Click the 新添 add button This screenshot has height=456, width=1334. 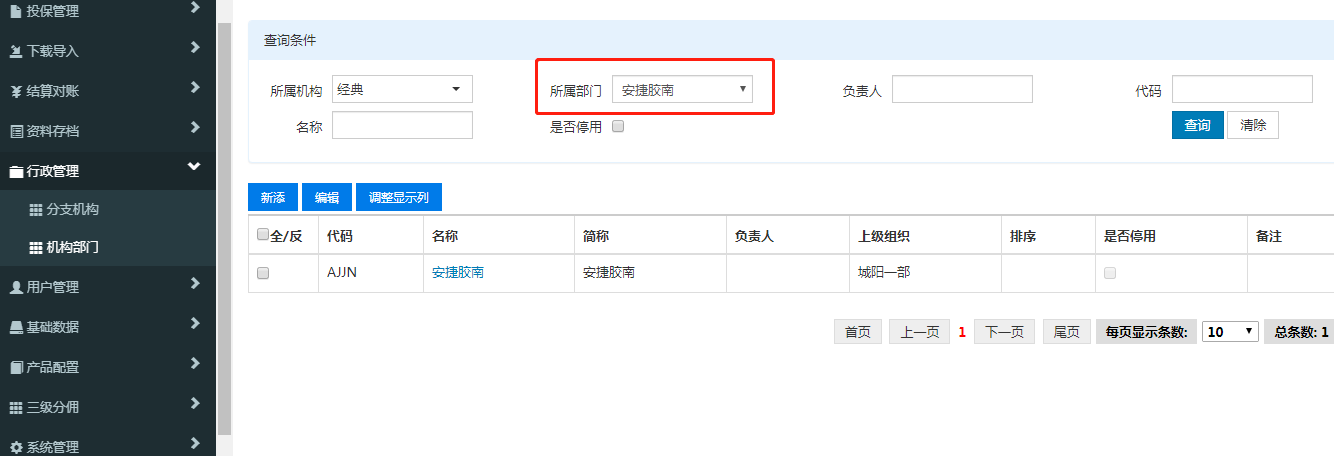coord(273,198)
